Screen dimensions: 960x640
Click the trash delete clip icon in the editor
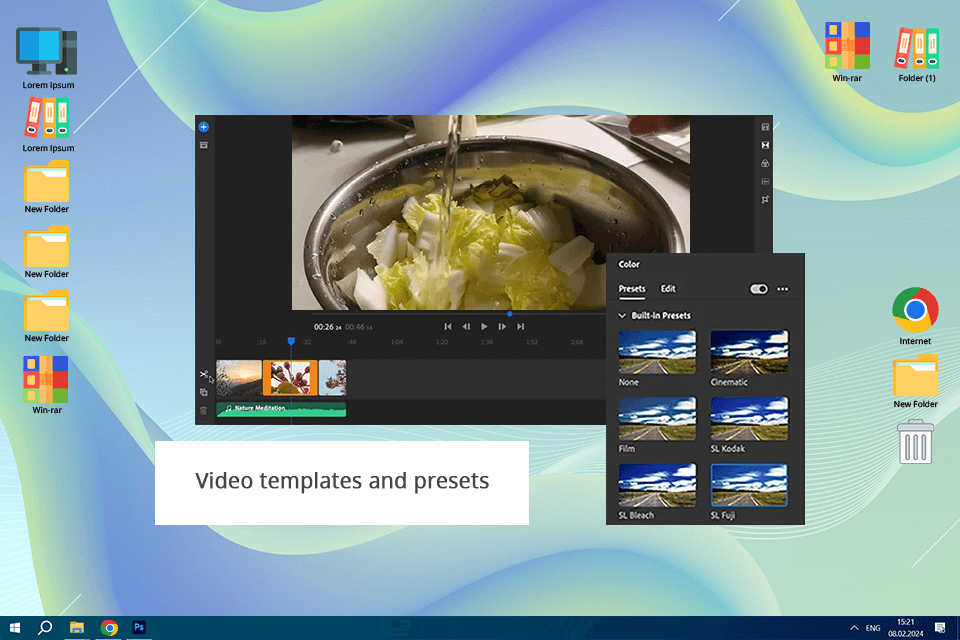tap(204, 411)
